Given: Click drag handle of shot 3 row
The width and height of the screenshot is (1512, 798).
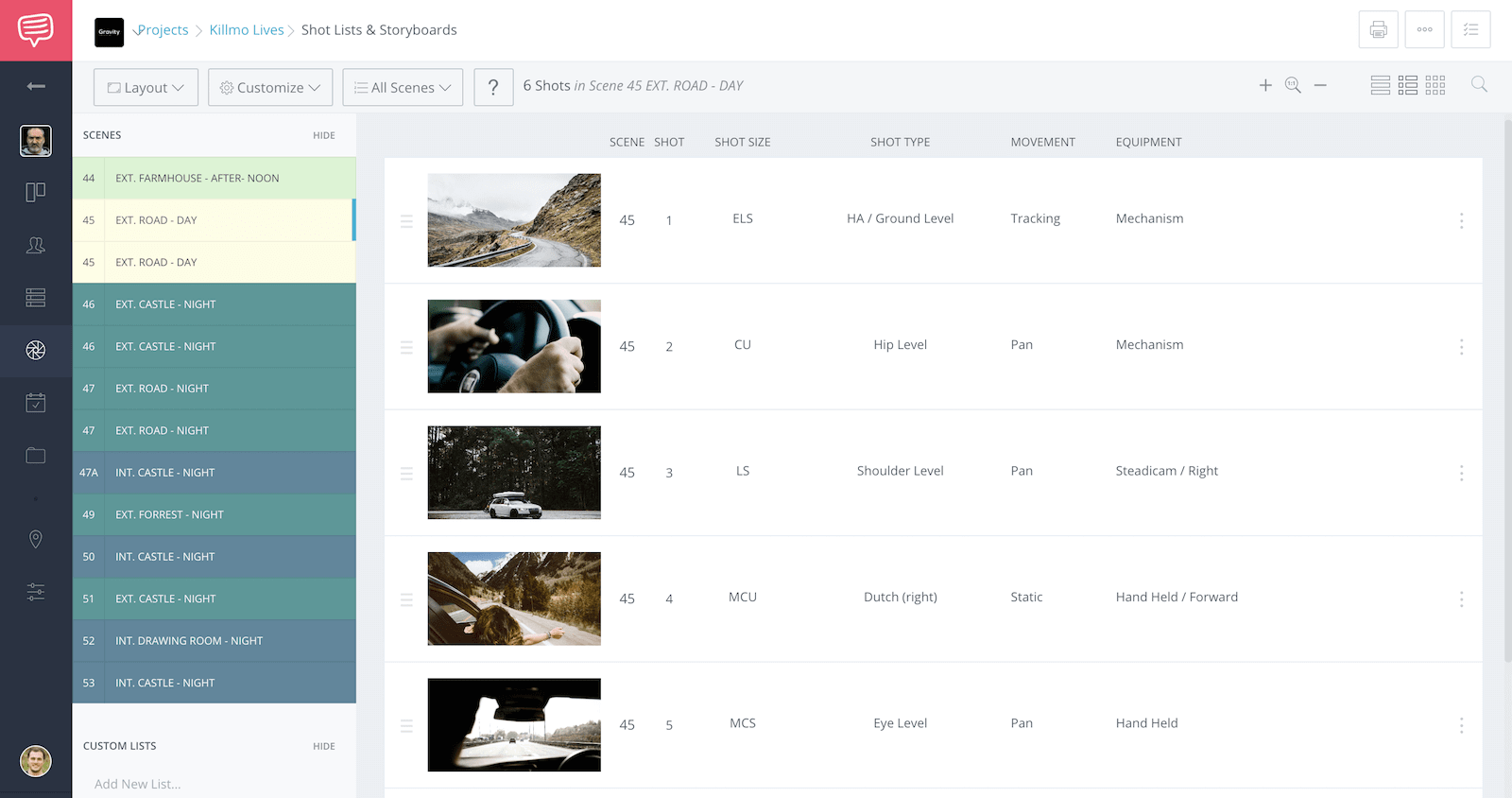Looking at the screenshot, I should (406, 474).
